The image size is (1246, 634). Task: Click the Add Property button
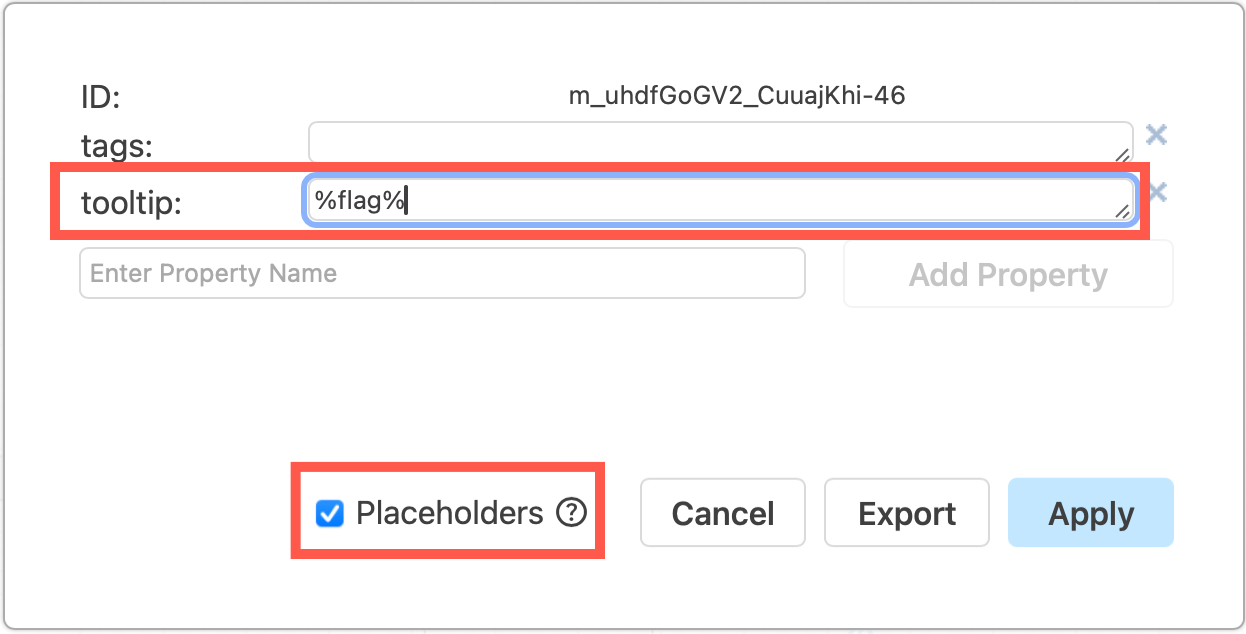tap(1007, 274)
